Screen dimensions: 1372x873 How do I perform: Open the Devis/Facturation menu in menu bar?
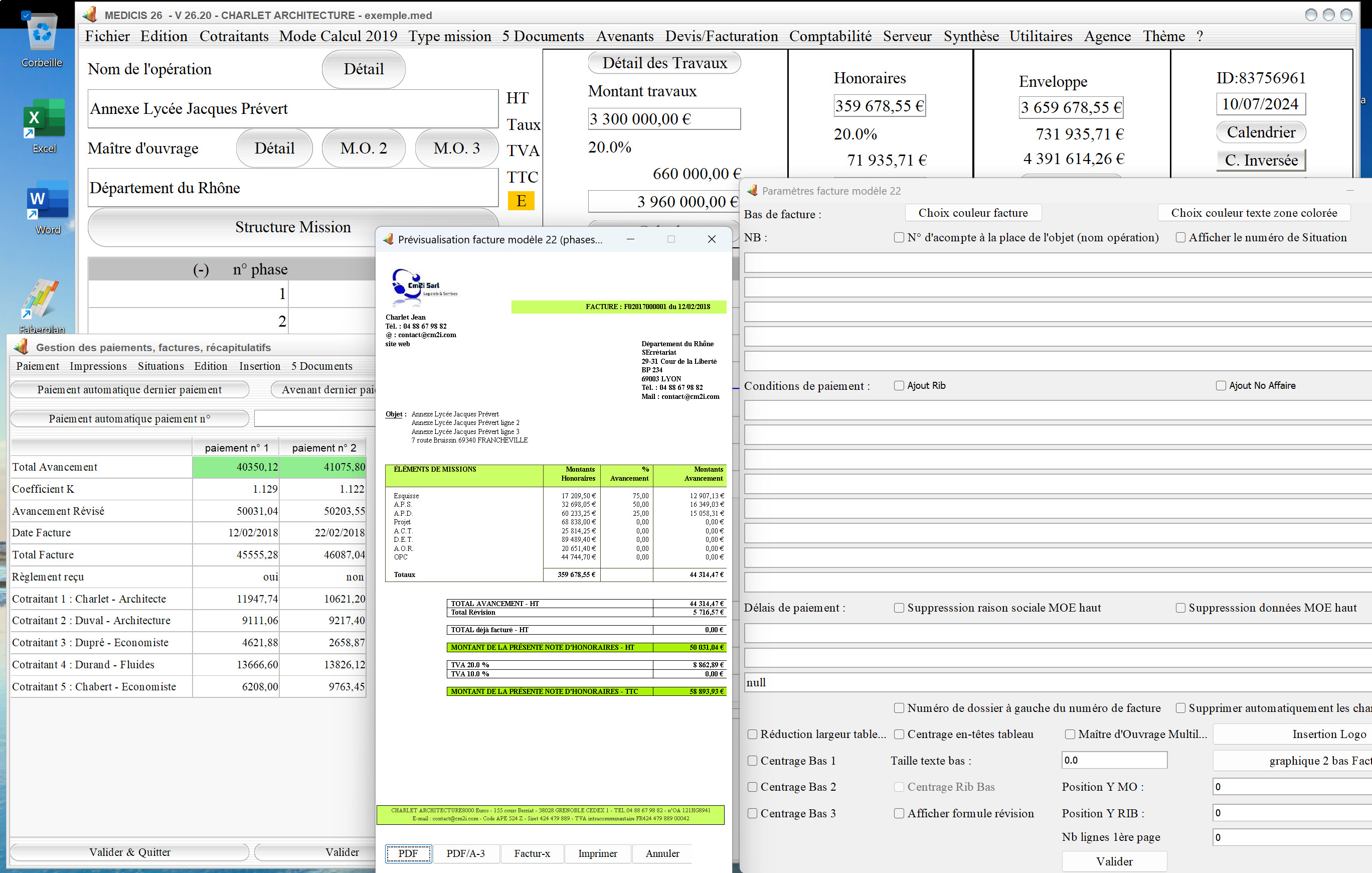(x=721, y=36)
